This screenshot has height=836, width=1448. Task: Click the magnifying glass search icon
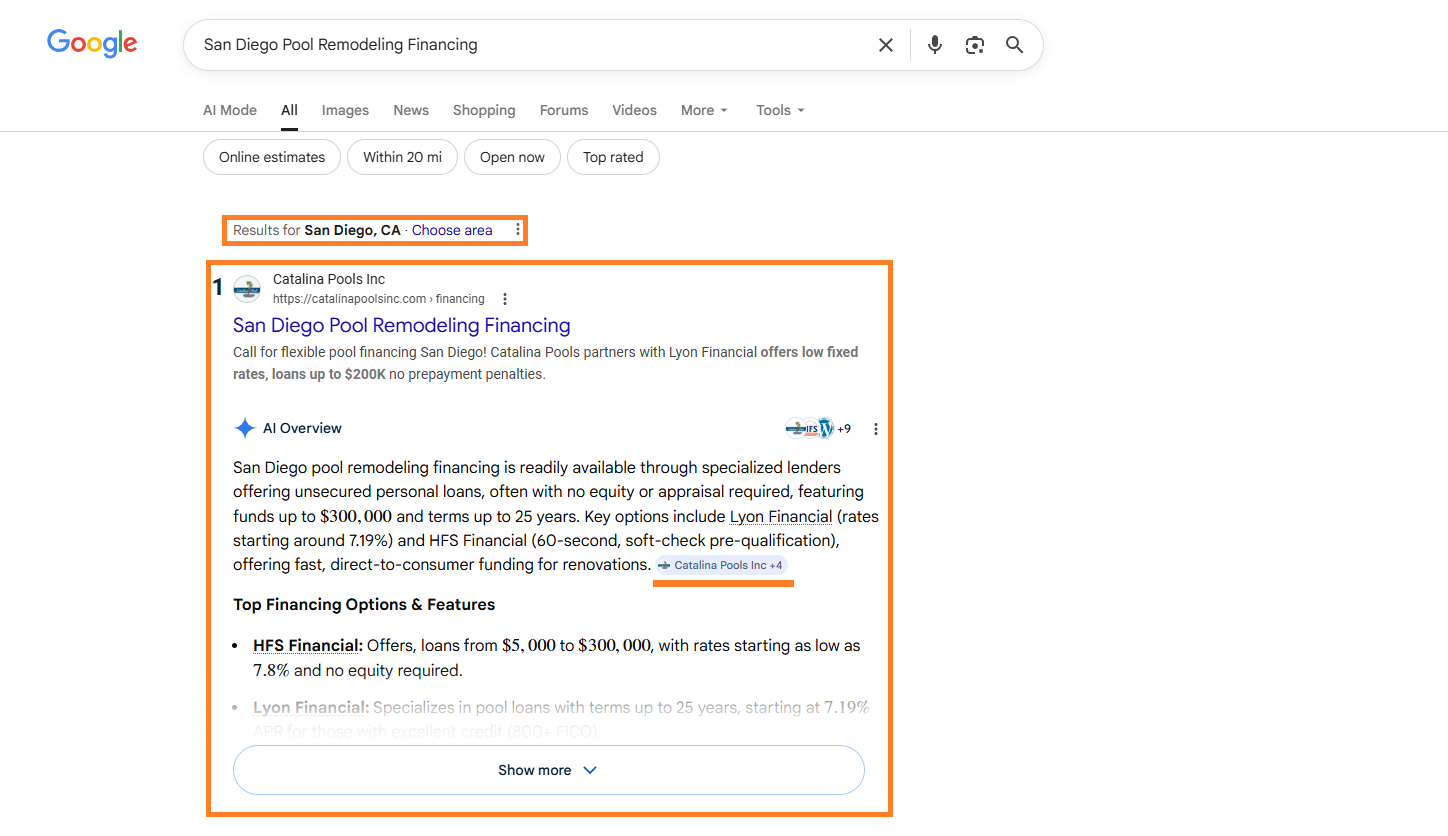[1015, 45]
